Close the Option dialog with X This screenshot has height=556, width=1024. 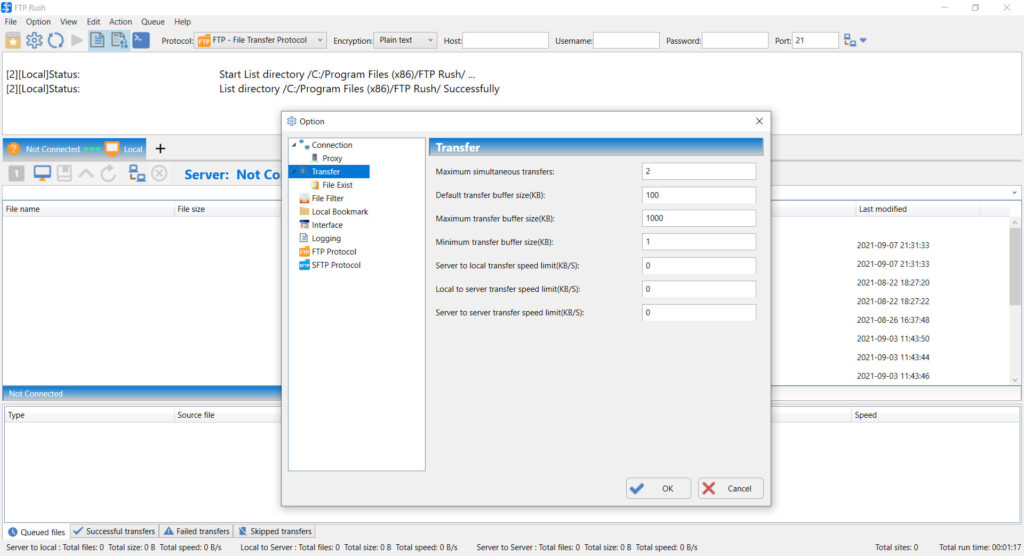pos(759,121)
